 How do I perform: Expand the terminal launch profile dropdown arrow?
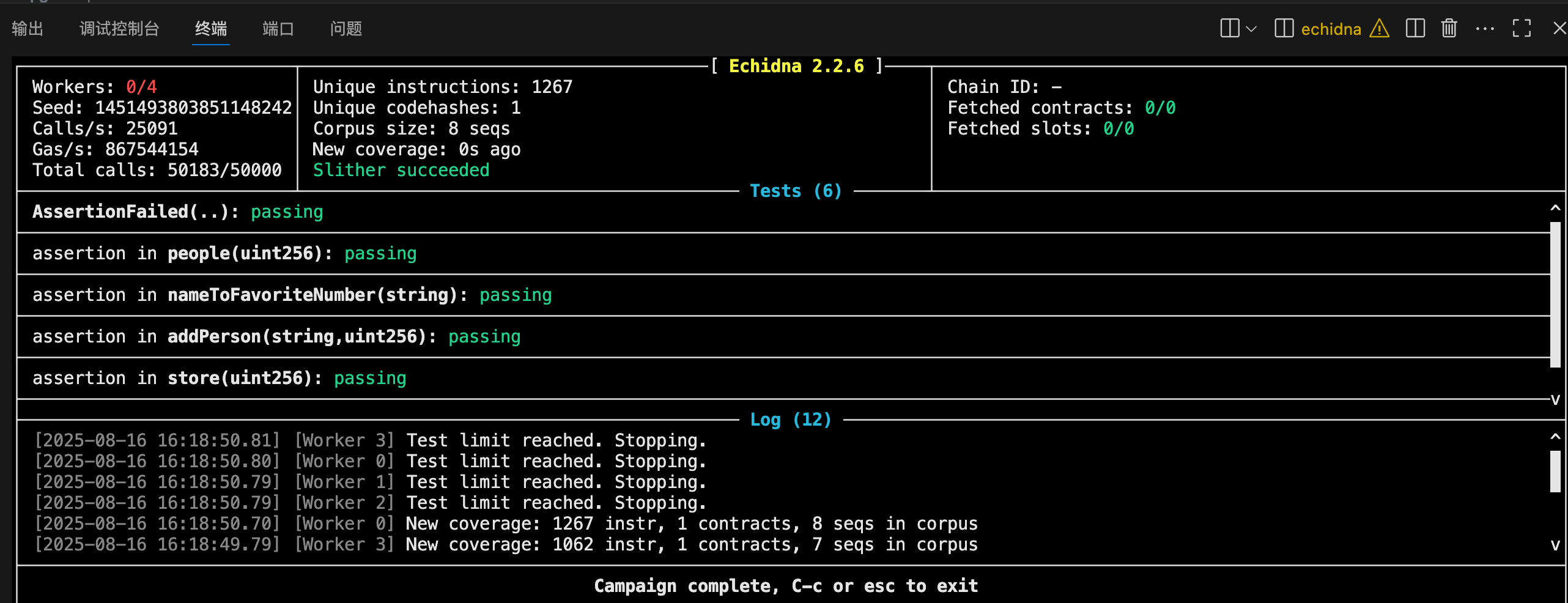coord(1251,29)
